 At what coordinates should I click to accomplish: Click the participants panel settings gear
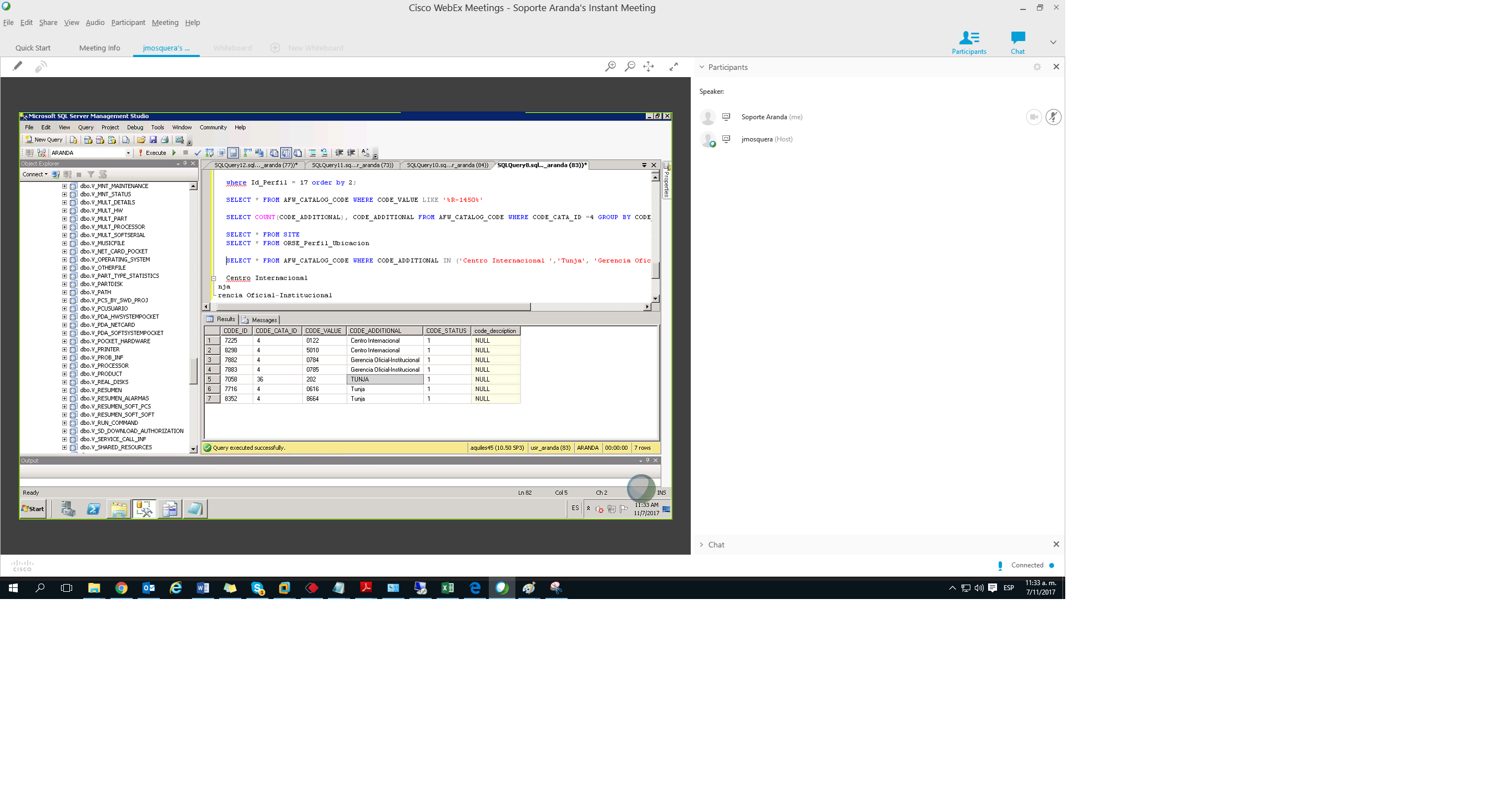tap(1037, 67)
